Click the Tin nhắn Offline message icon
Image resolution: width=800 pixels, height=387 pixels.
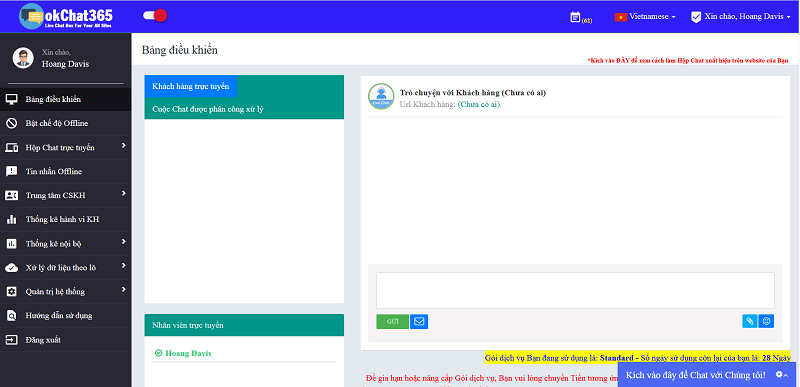pos(12,171)
